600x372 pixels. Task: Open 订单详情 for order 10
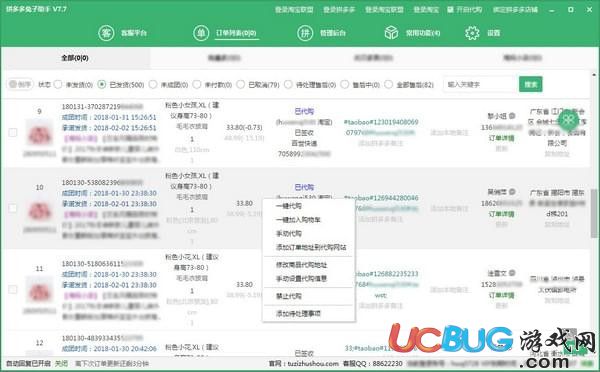coord(501,214)
